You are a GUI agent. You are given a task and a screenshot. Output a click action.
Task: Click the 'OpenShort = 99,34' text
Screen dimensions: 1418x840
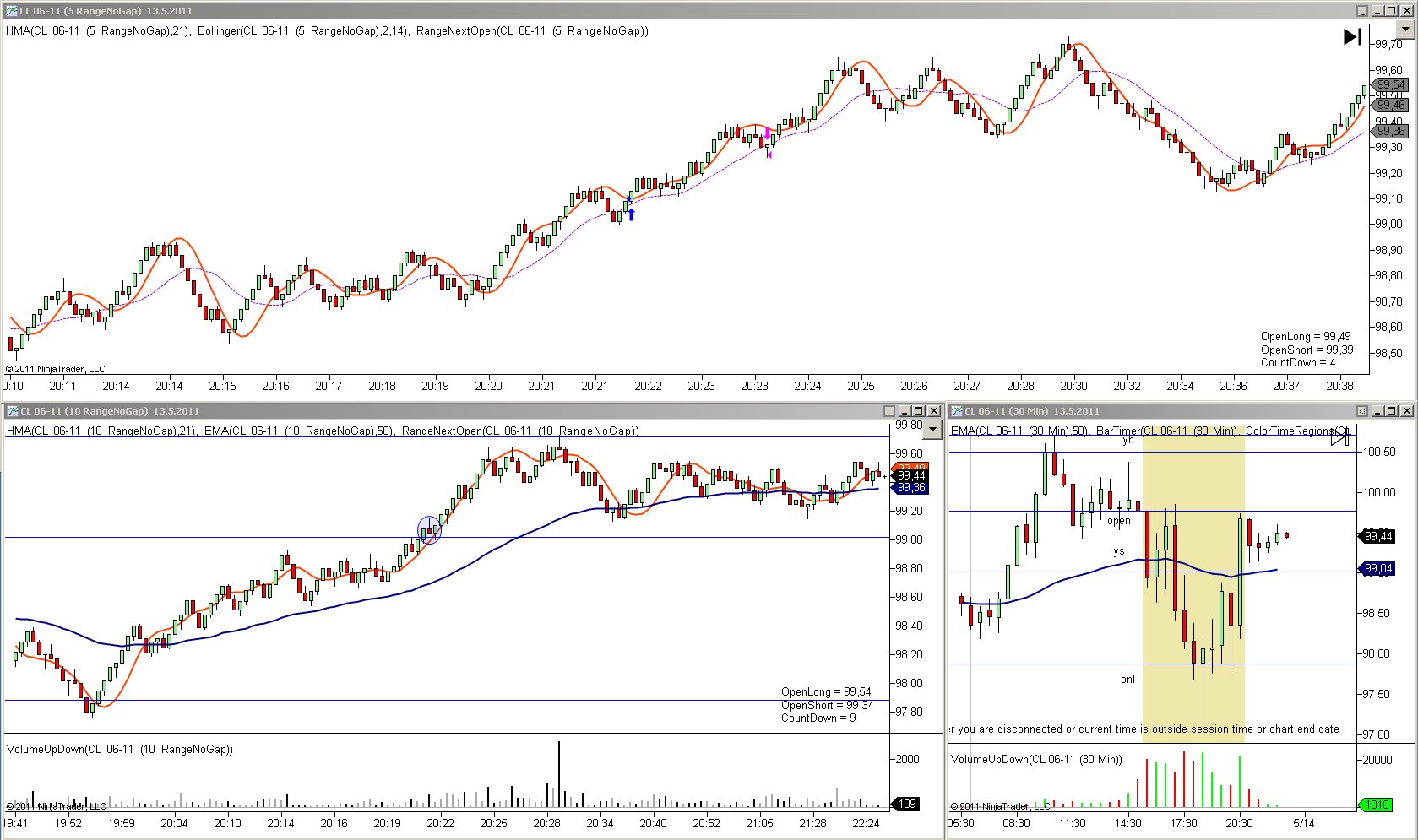[828, 705]
